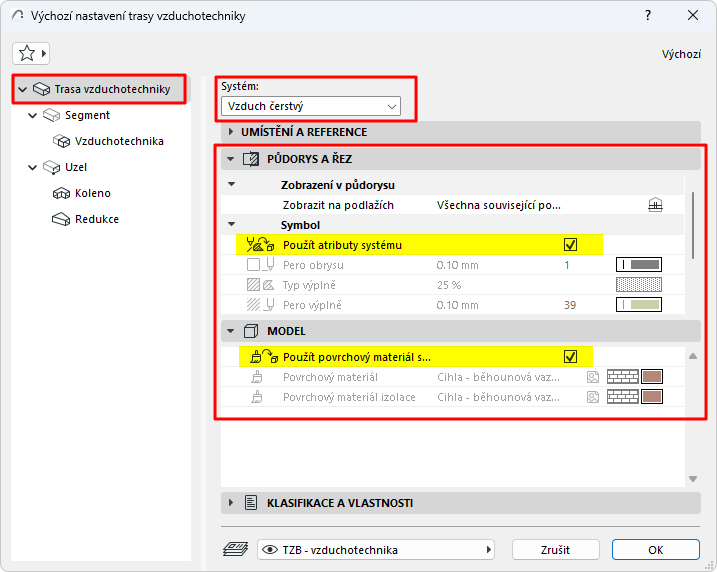Close the dialog with X button
The width and height of the screenshot is (717, 572).
(693, 16)
